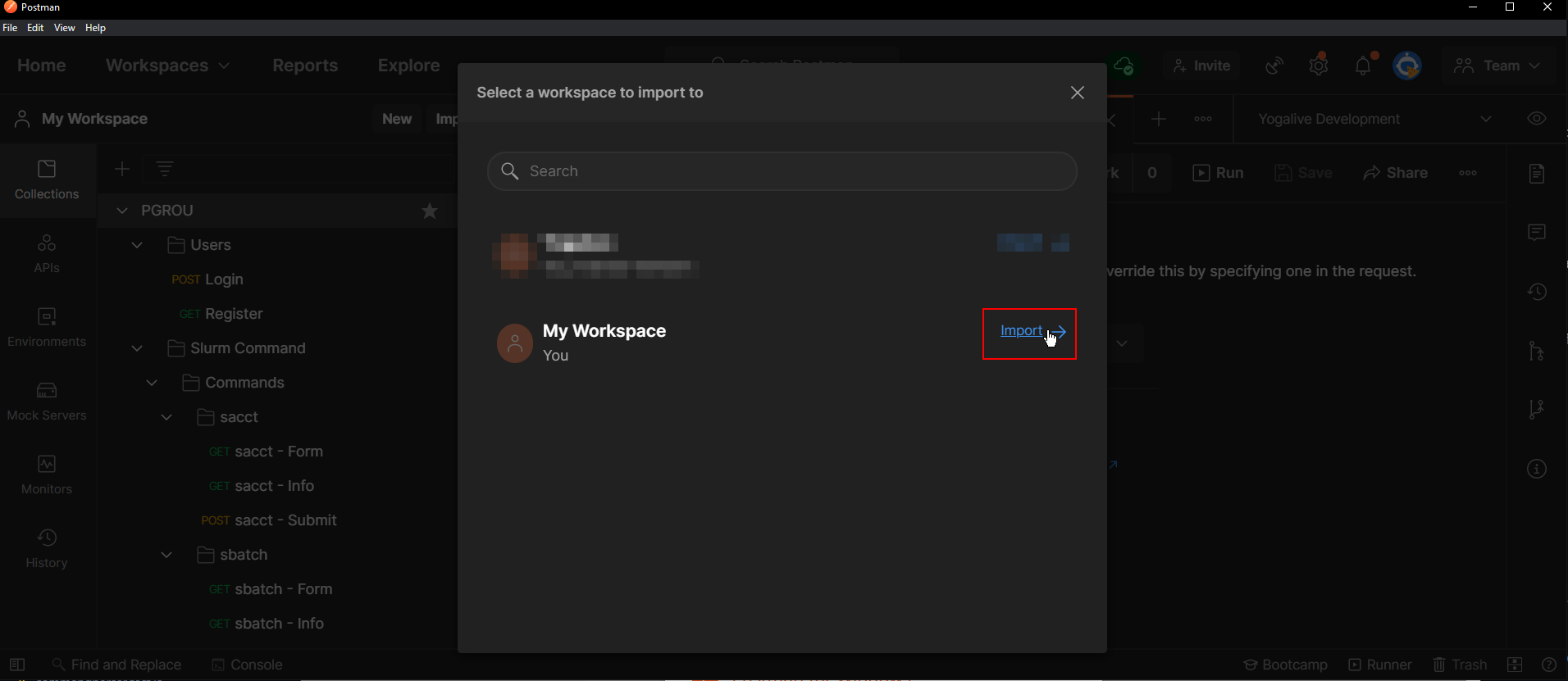Open Bootcamp in the status bar
Viewport: 1568px width, 681px height.
coord(1285,665)
